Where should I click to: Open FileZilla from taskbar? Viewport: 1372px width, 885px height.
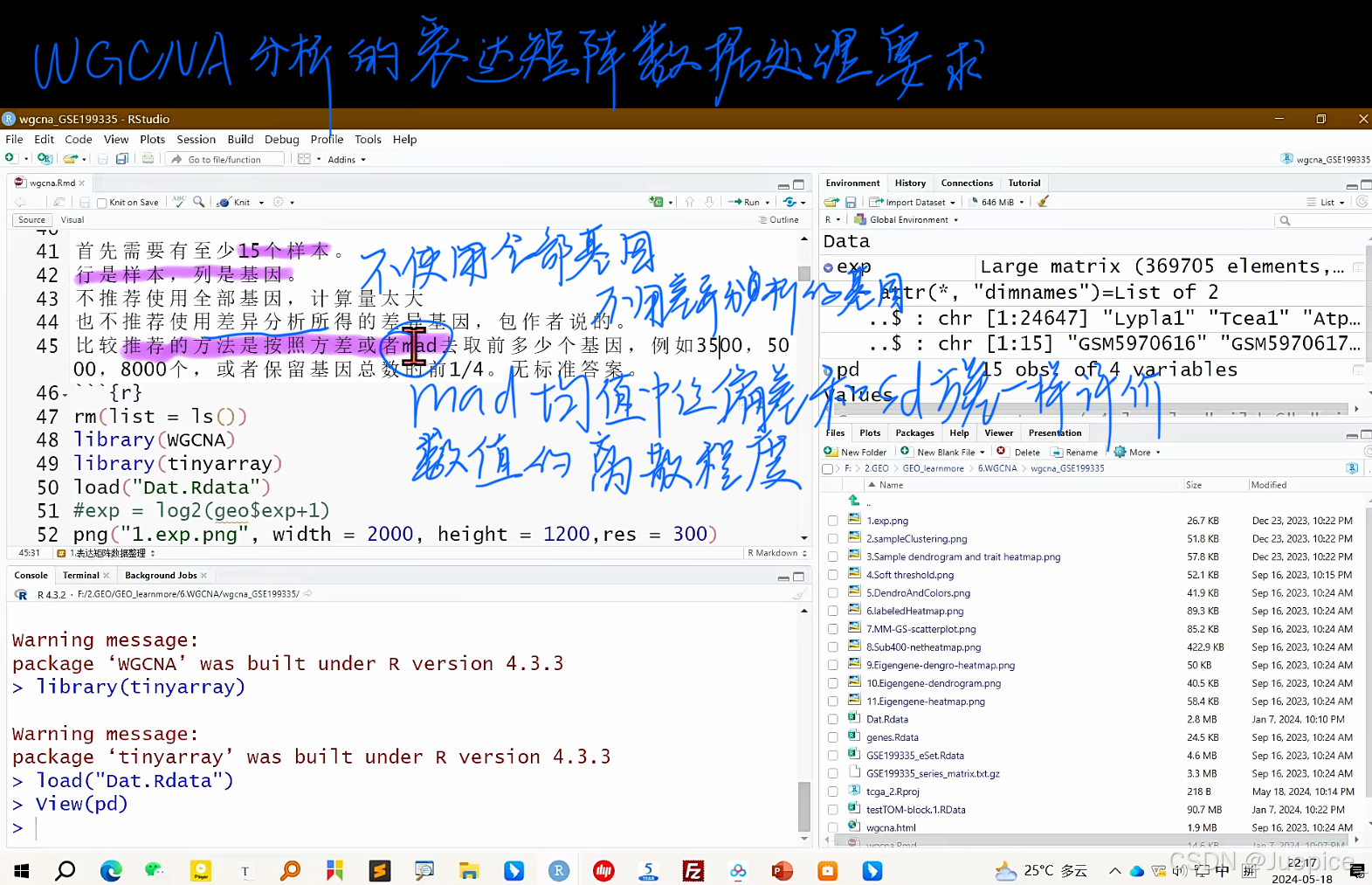pyautogui.click(x=693, y=870)
